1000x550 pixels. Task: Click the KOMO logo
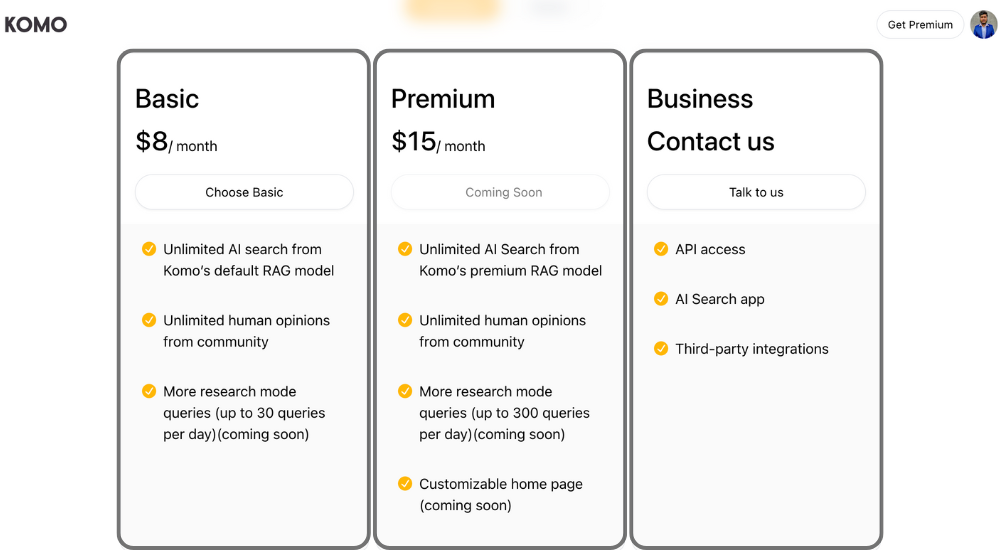[x=36, y=25]
